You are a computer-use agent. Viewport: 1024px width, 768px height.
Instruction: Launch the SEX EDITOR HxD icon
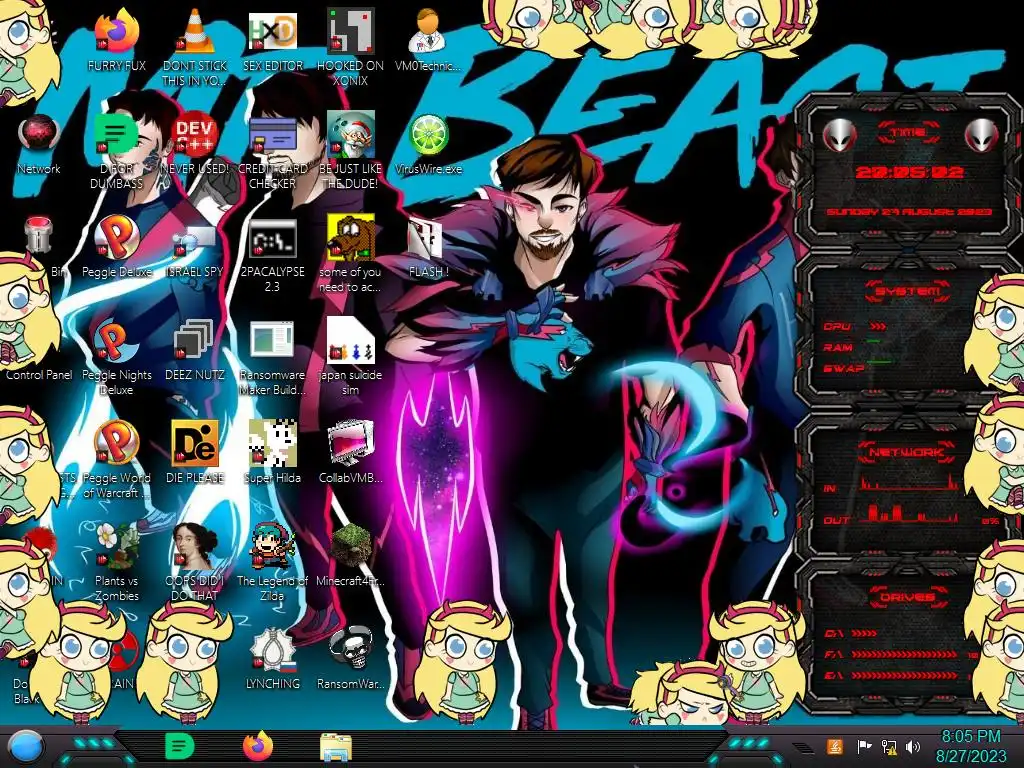(x=272, y=31)
